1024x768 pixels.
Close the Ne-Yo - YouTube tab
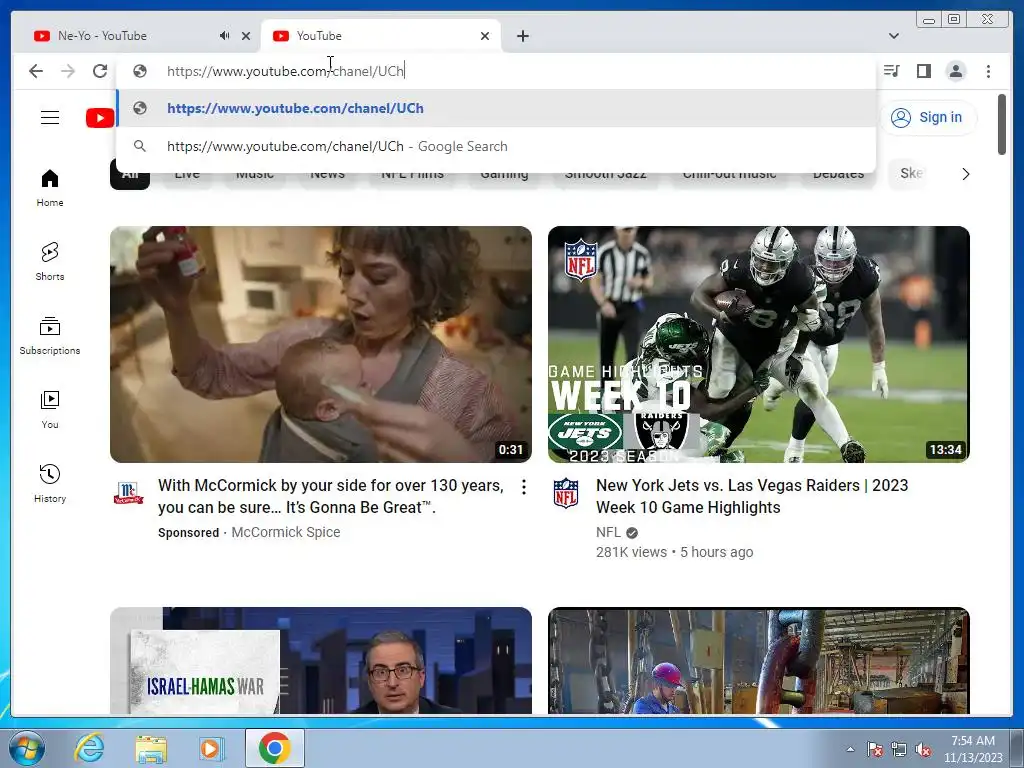[x=246, y=36]
